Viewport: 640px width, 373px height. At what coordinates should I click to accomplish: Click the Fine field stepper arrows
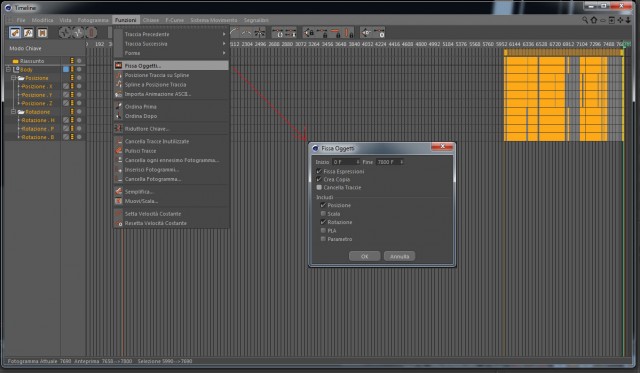coord(402,162)
